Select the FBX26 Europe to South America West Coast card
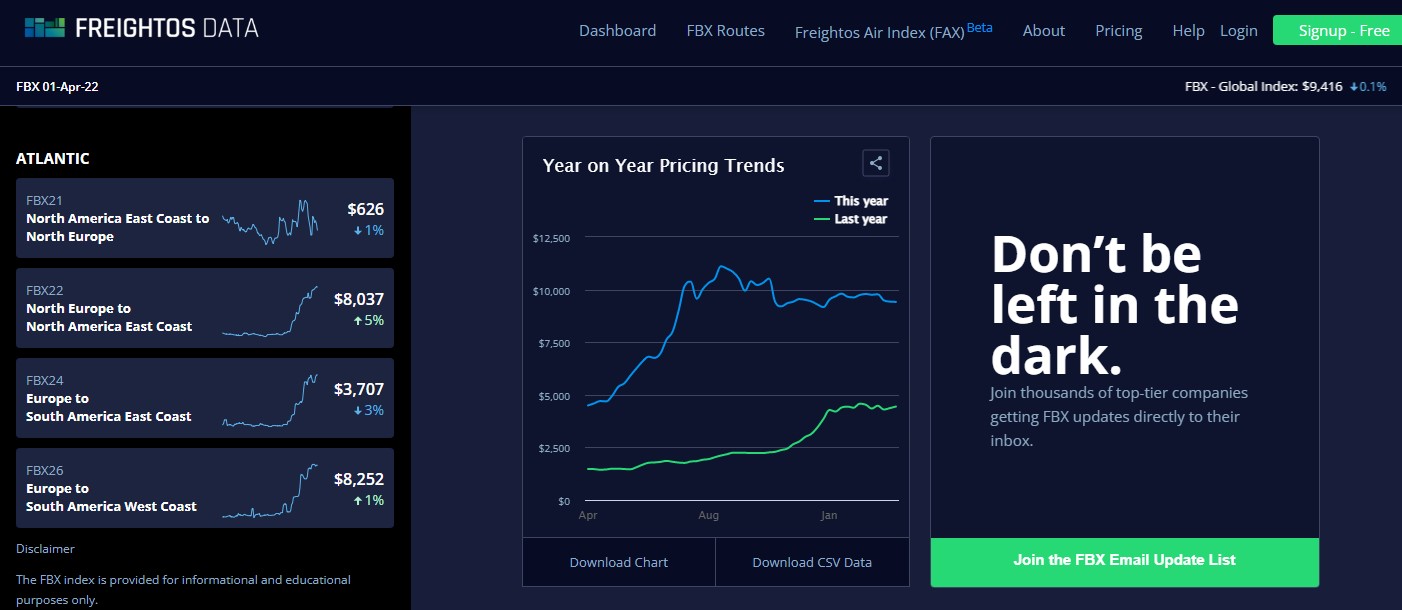The height and width of the screenshot is (610, 1402). tap(205, 488)
